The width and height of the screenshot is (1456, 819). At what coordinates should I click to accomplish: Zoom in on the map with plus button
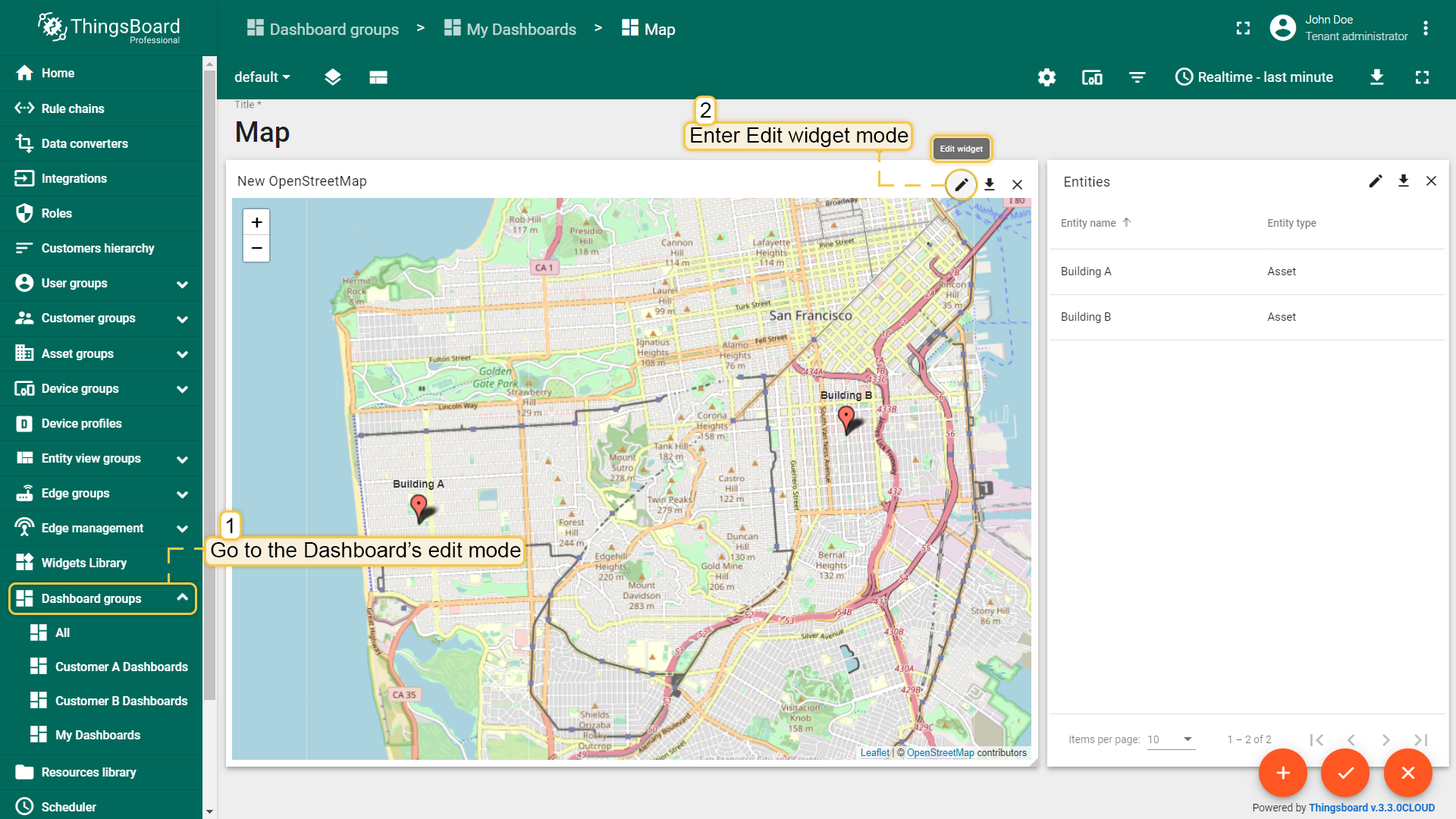pyautogui.click(x=256, y=222)
